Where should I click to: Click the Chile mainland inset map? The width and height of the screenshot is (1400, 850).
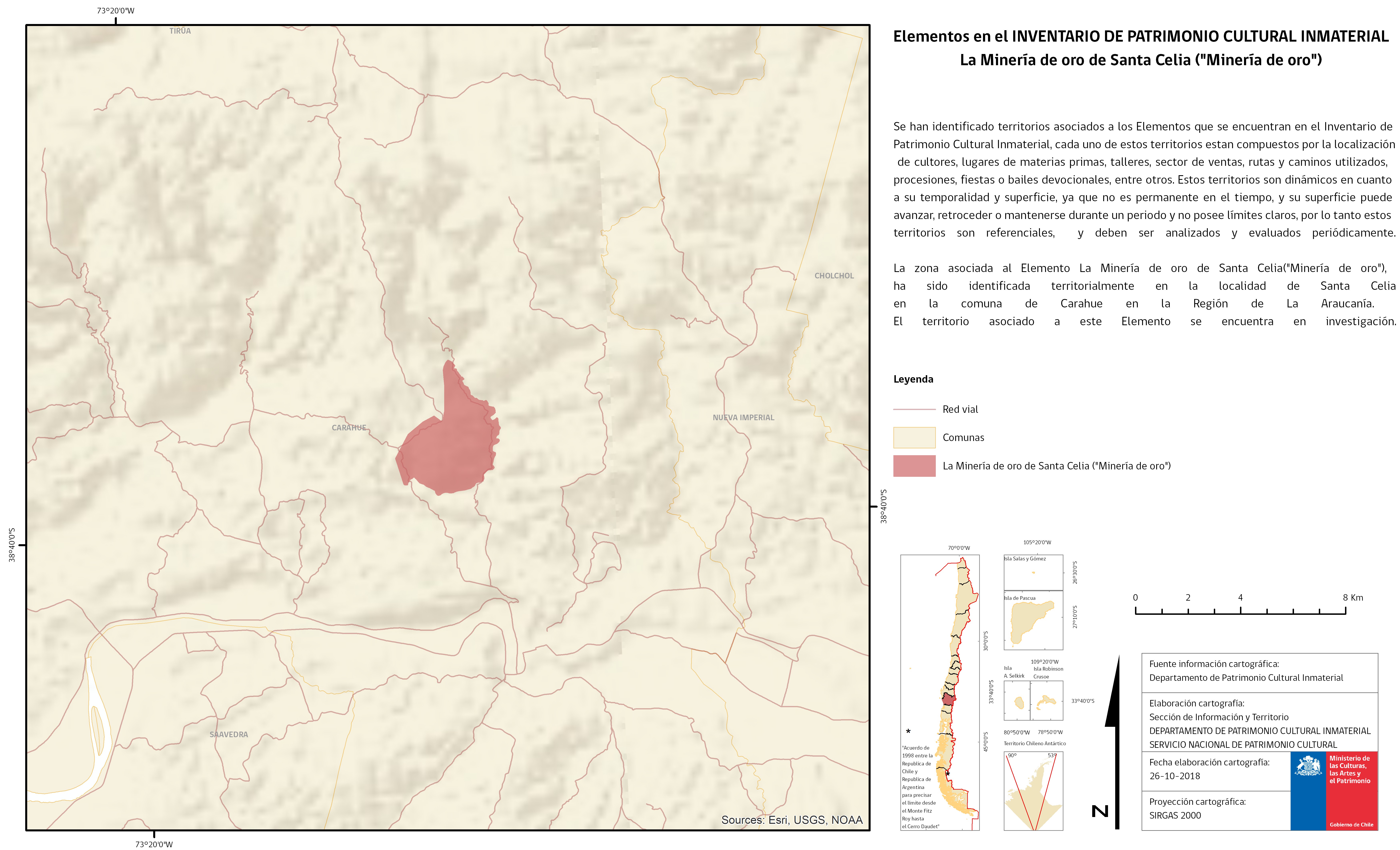tap(940, 693)
